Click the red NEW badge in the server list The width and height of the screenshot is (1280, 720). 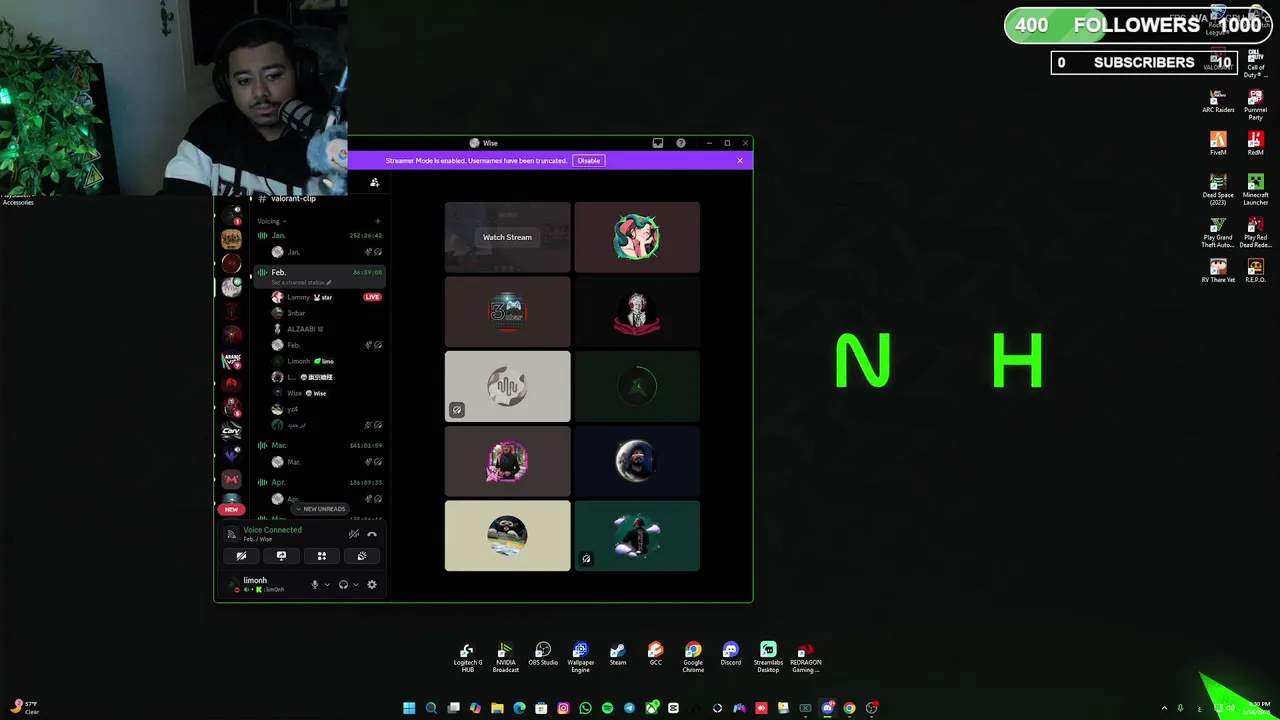(x=231, y=509)
